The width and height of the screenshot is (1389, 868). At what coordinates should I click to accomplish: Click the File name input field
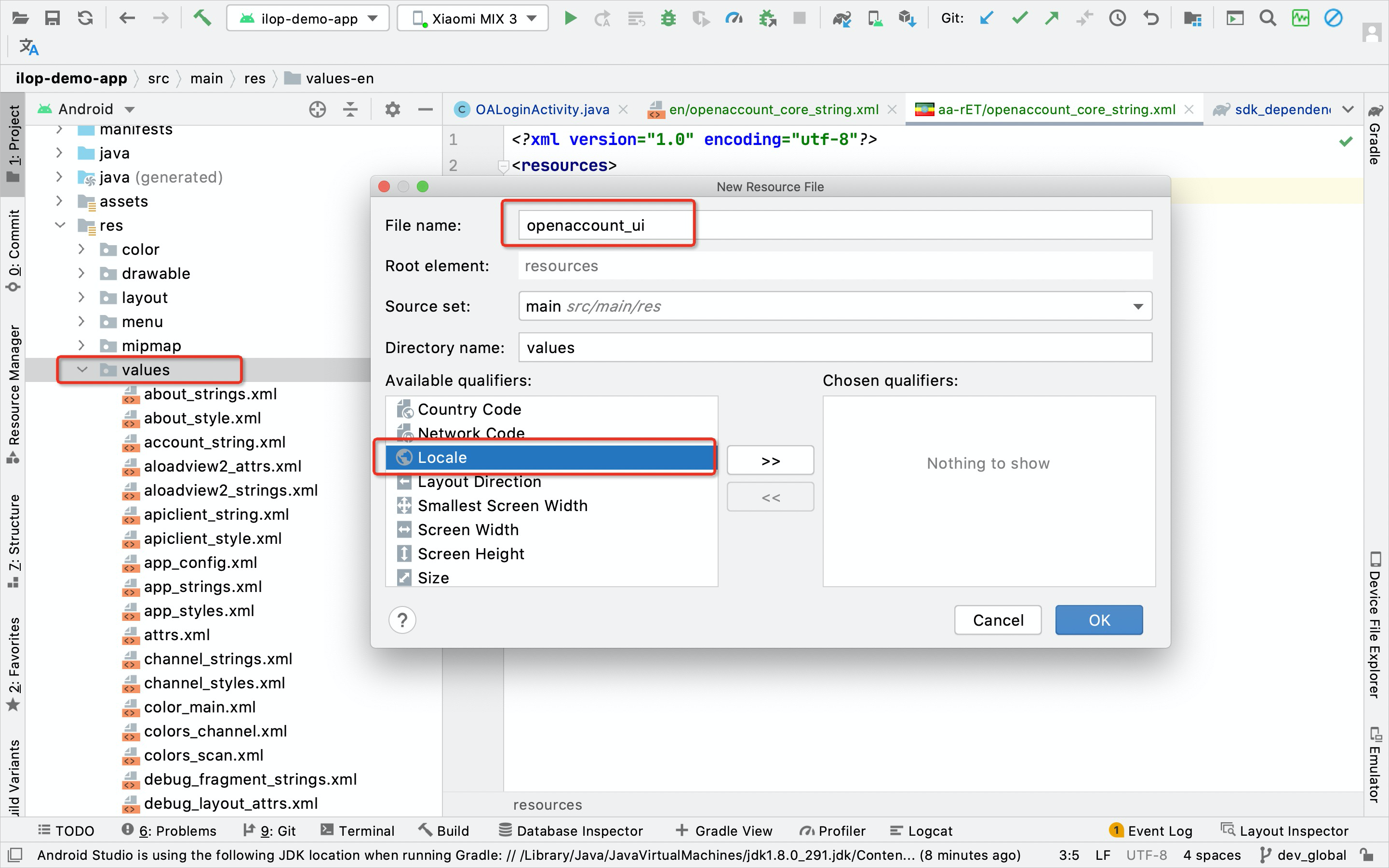pyautogui.click(x=835, y=225)
